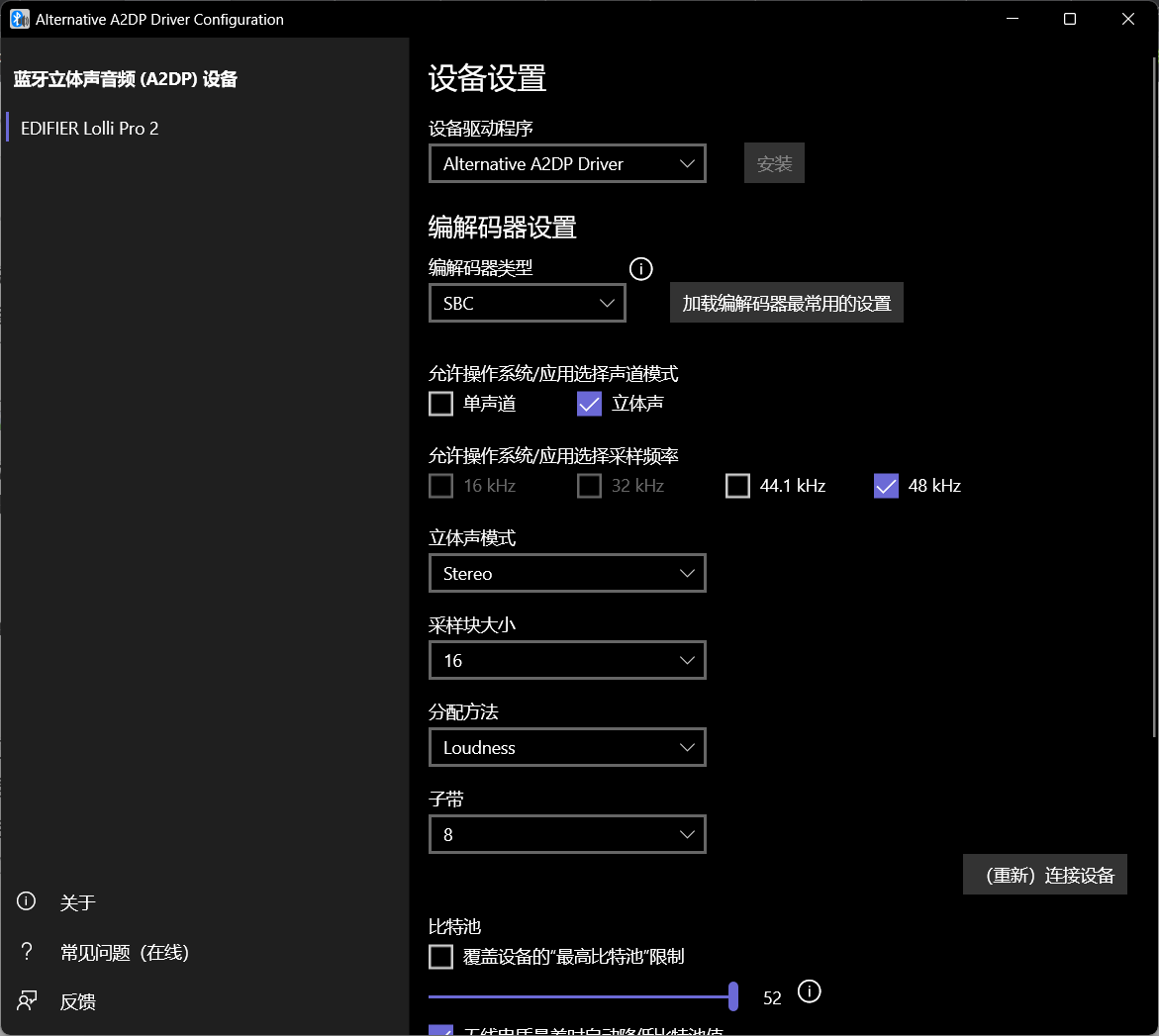Click the info icon next to bitpool value 52
The image size is (1159, 1036).
click(x=810, y=991)
